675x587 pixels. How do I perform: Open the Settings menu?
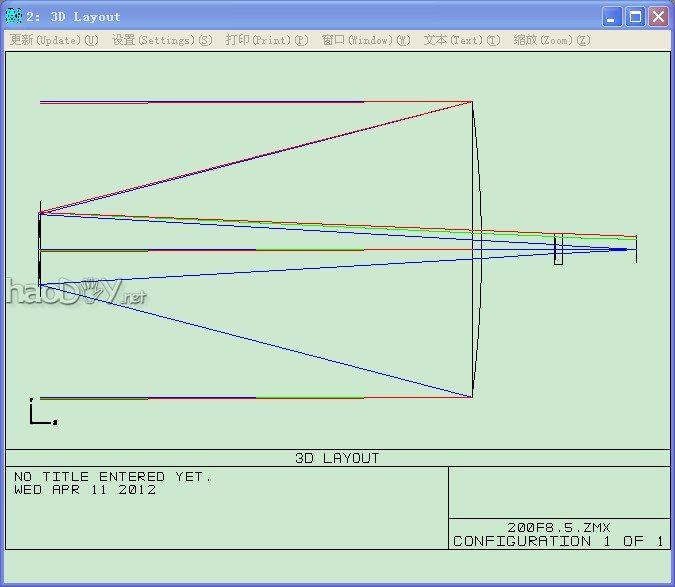click(162, 40)
